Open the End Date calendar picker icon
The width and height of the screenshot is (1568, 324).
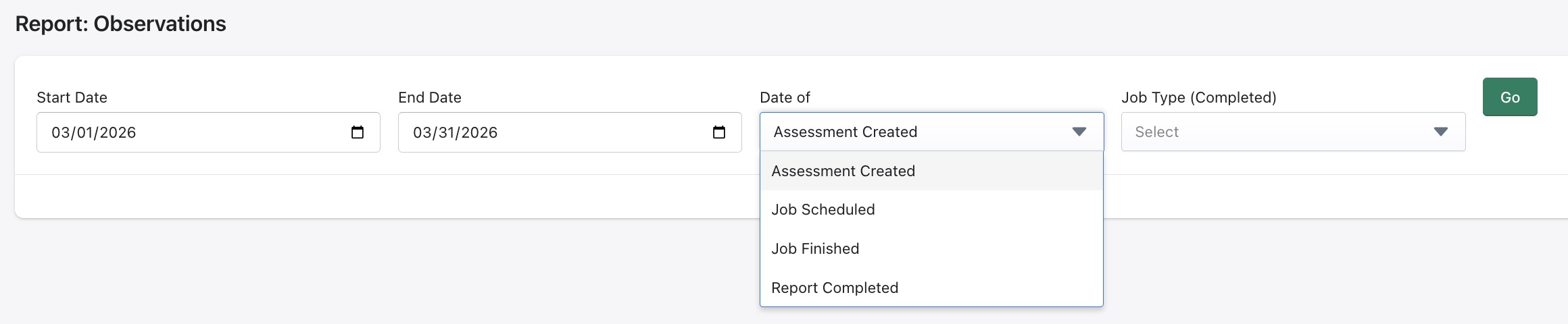[x=719, y=132]
